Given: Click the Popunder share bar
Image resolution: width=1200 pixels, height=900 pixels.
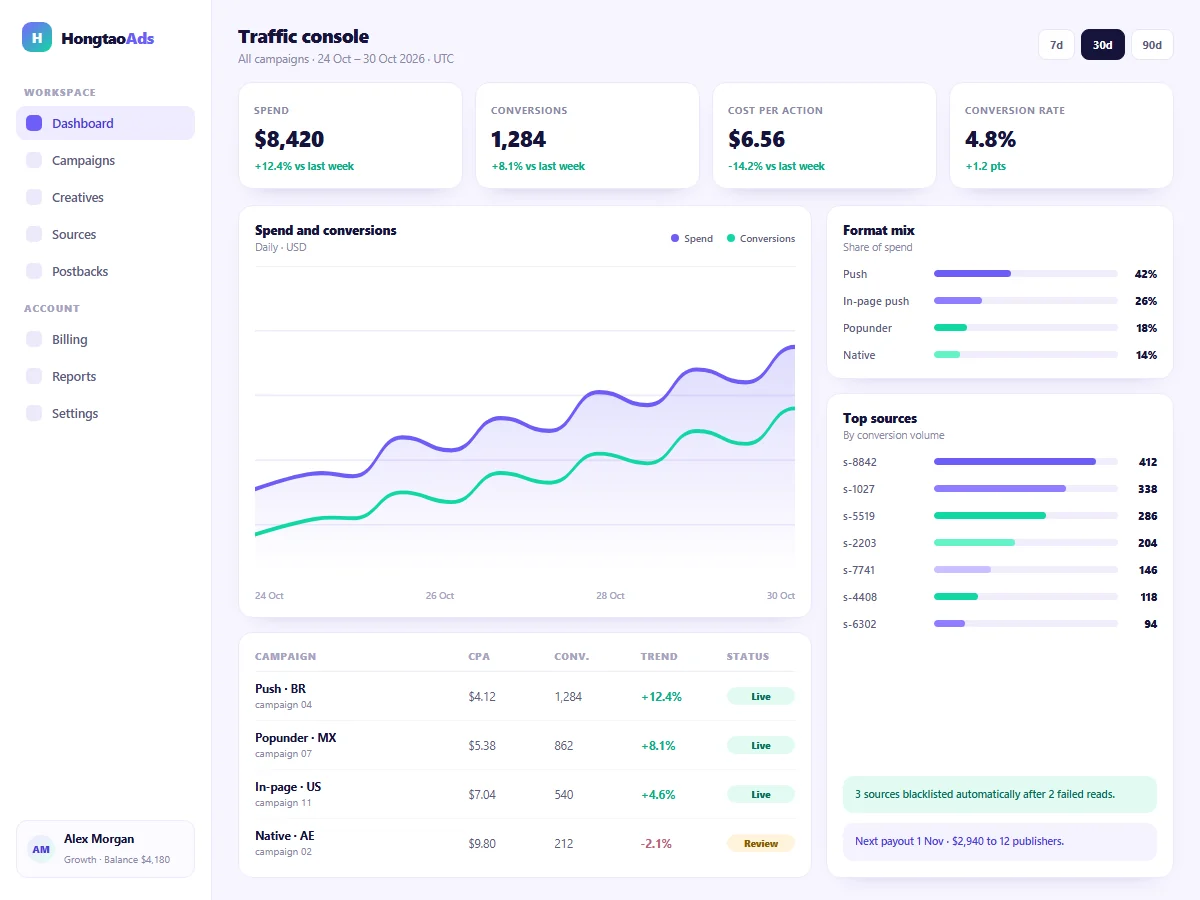Looking at the screenshot, I should pyautogui.click(x=1026, y=327).
